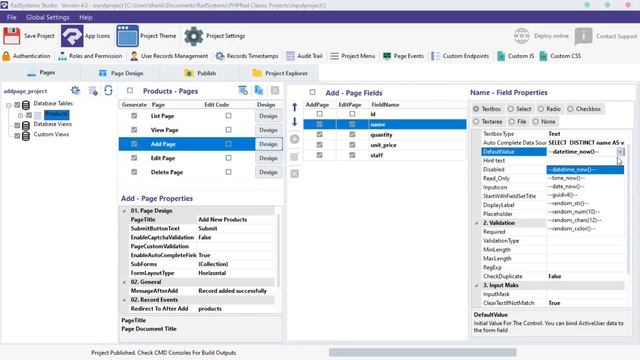
Task: Switch to Page Design tab
Action: point(121,73)
